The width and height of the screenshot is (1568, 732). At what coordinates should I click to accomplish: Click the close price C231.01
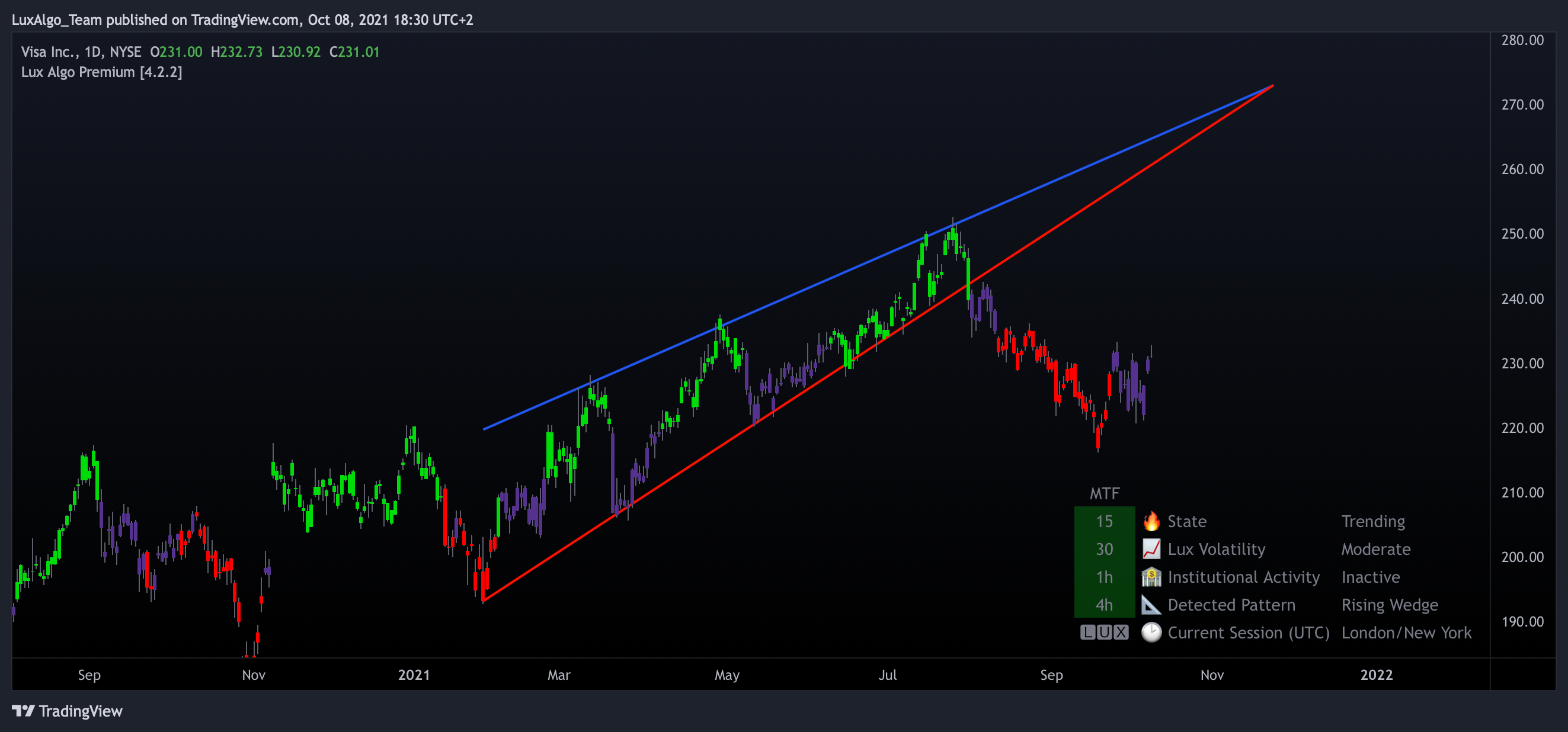pyautogui.click(x=354, y=52)
